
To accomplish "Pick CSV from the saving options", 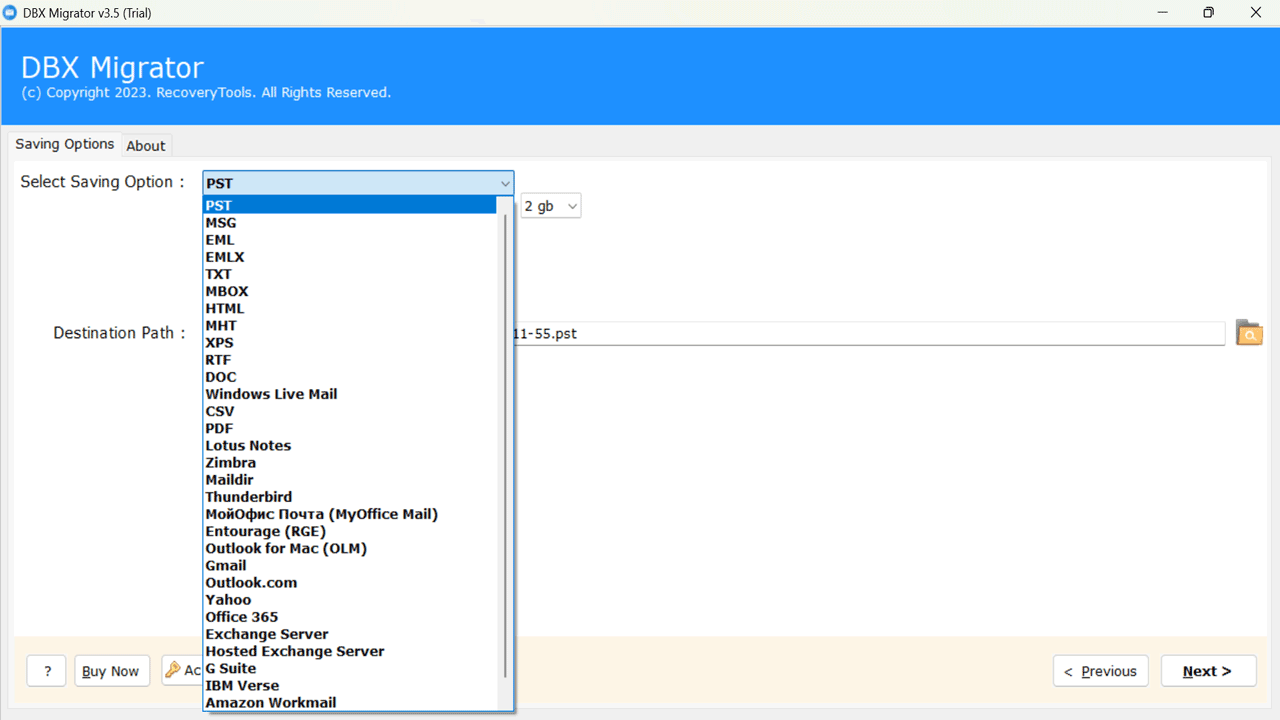I will [350, 411].
